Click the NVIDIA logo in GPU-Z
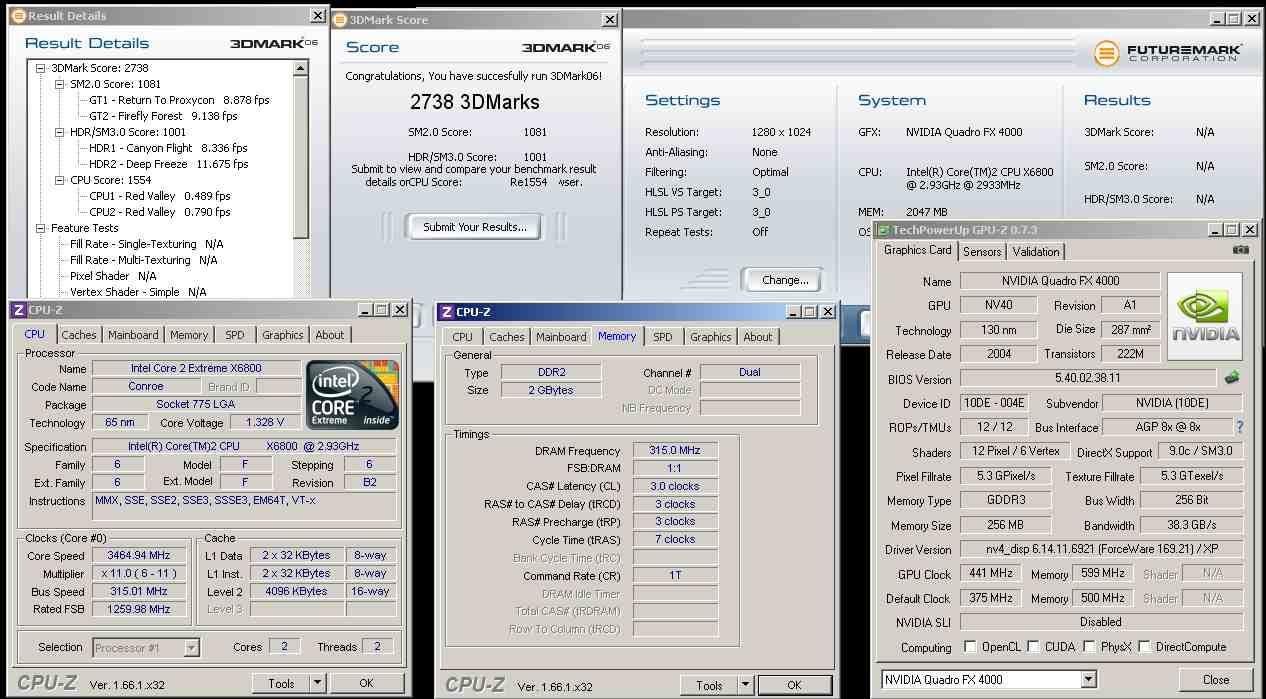The height and width of the screenshot is (699, 1266). click(1205, 316)
